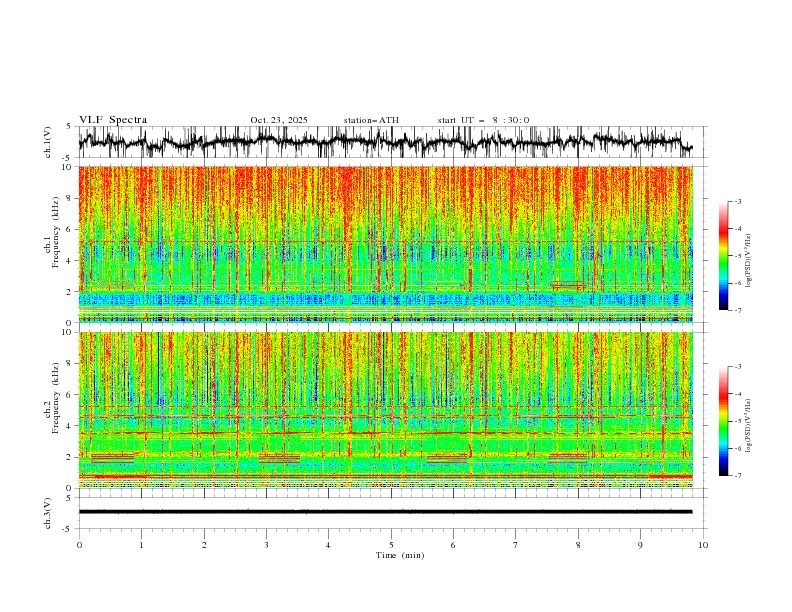
Task: Click inside the ch.1 spectrogram panel
Action: pyautogui.click(x=385, y=244)
